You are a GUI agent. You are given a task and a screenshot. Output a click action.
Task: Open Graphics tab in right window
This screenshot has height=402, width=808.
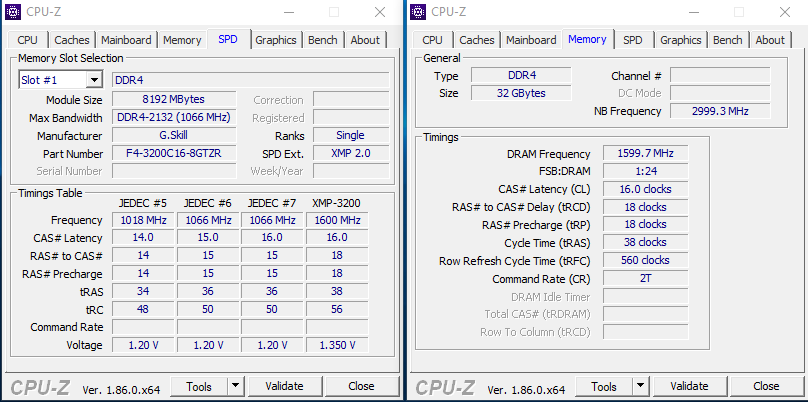coord(681,40)
